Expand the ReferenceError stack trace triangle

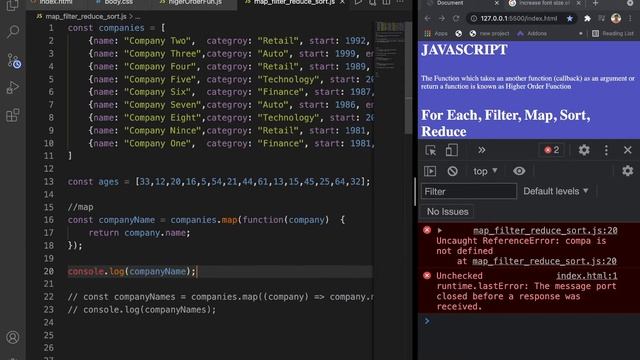click(x=440, y=231)
